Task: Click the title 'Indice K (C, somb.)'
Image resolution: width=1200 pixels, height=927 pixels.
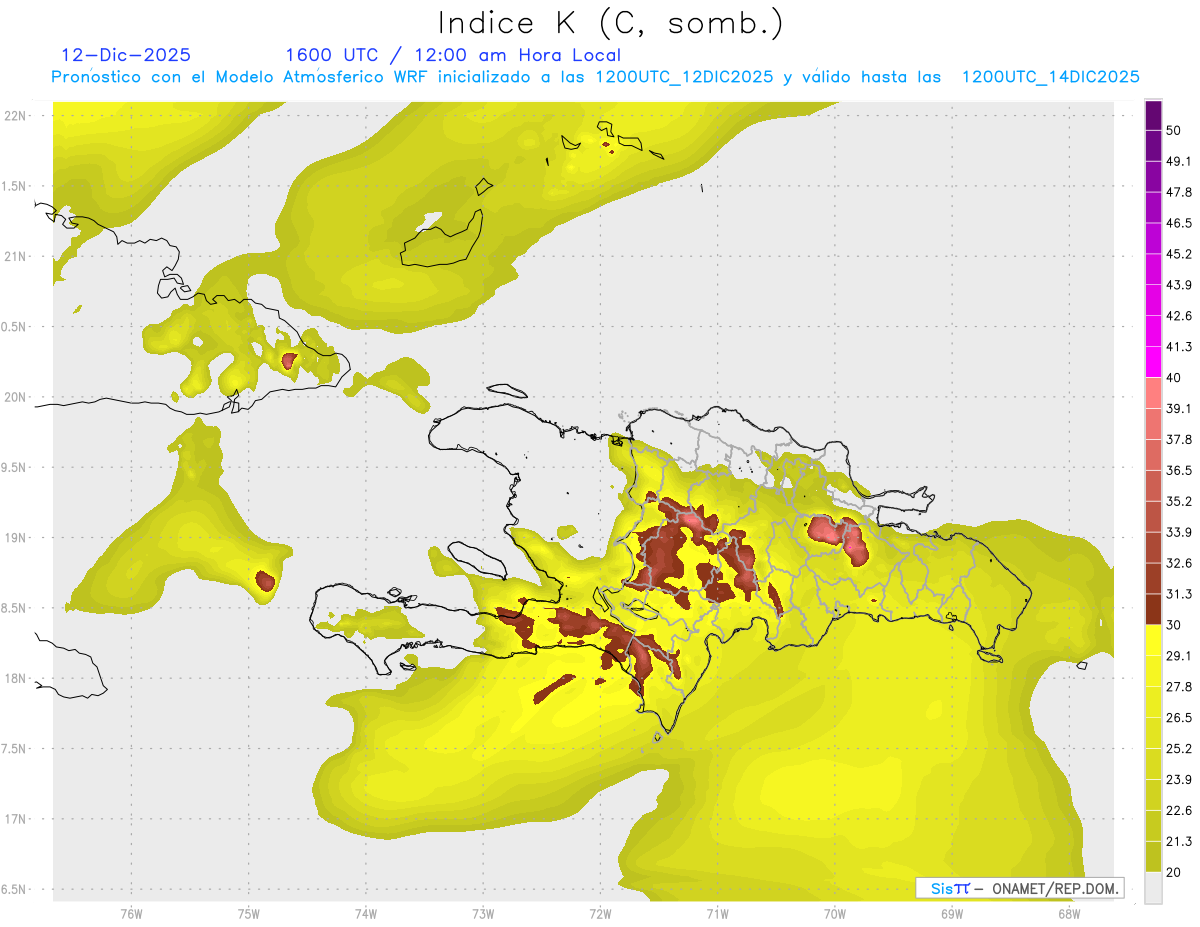Action: coord(610,22)
